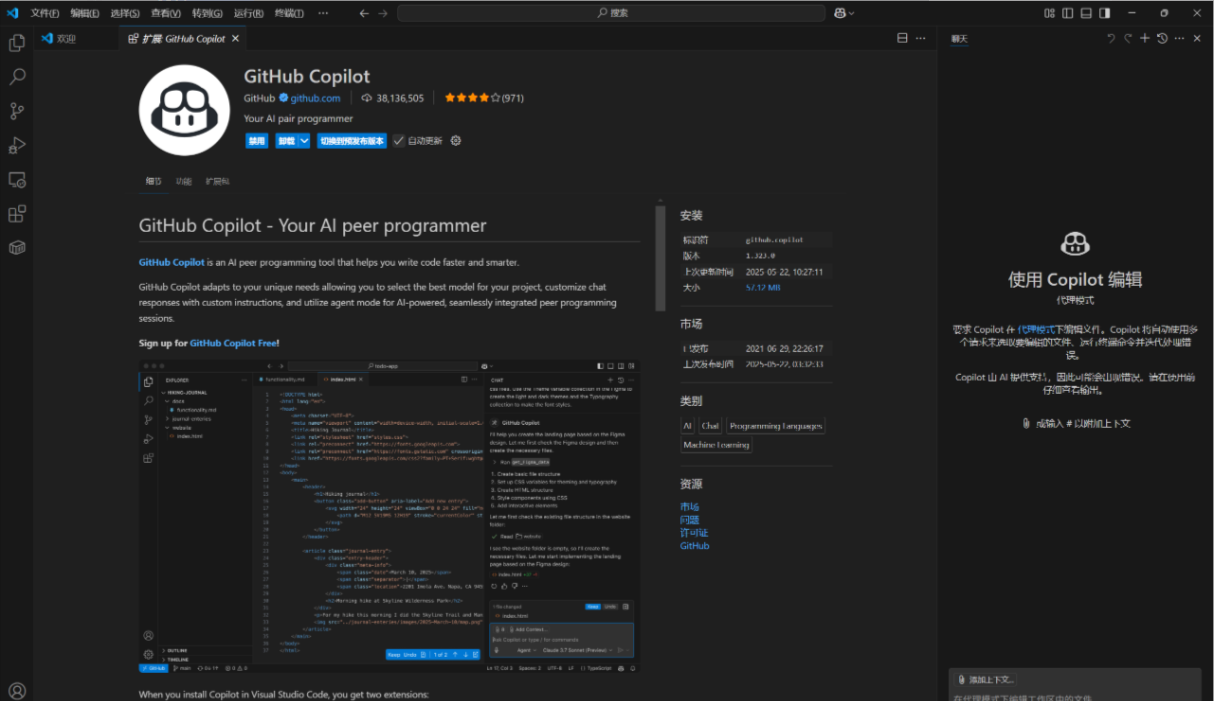Image resolution: width=1214 pixels, height=701 pixels.
Task: Click the bold GitHub Copilot link in description
Action: point(171,262)
